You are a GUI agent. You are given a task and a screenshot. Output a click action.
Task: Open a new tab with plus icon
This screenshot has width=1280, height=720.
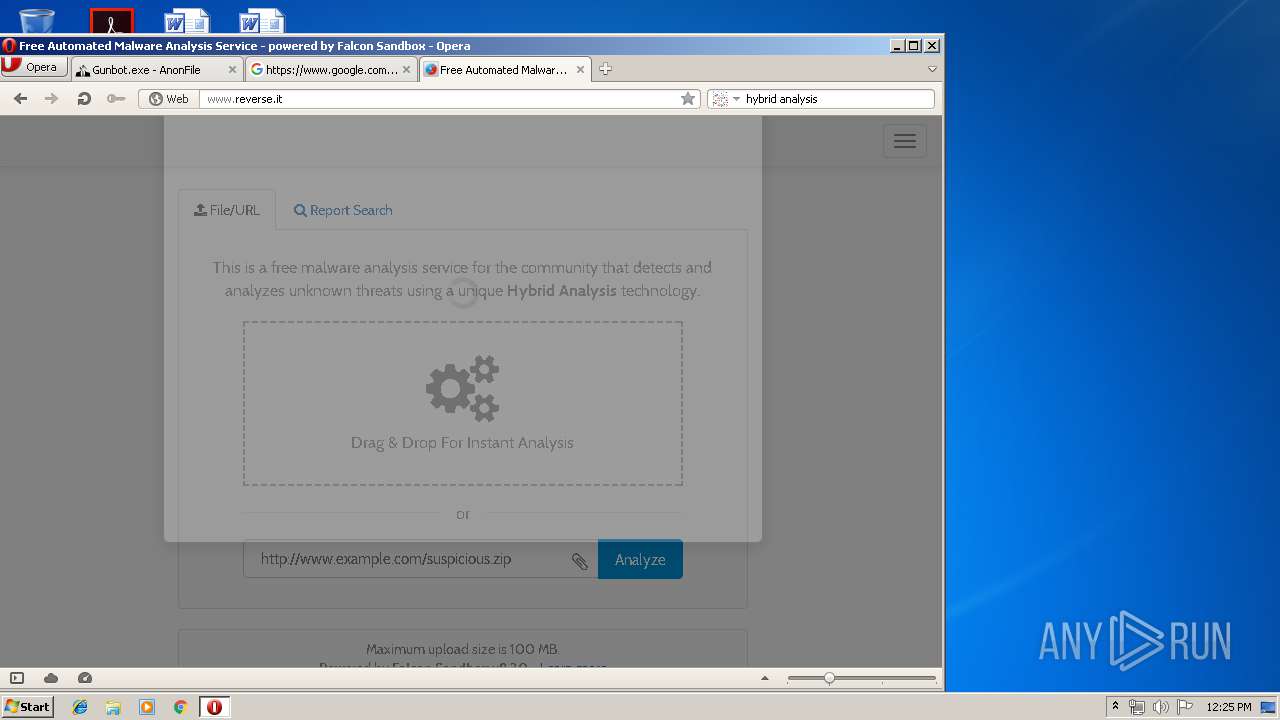click(x=605, y=69)
